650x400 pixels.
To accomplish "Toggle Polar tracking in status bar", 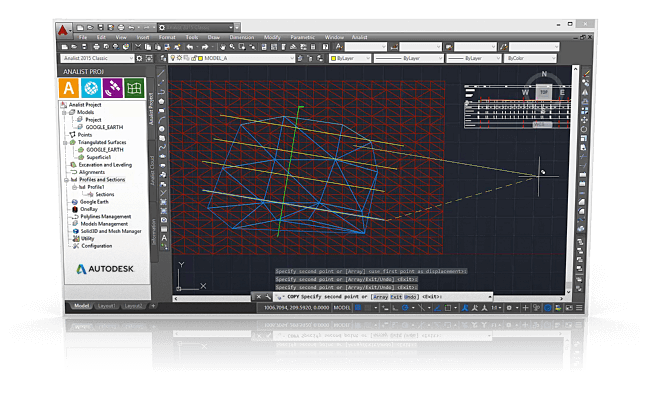I will click(x=405, y=308).
